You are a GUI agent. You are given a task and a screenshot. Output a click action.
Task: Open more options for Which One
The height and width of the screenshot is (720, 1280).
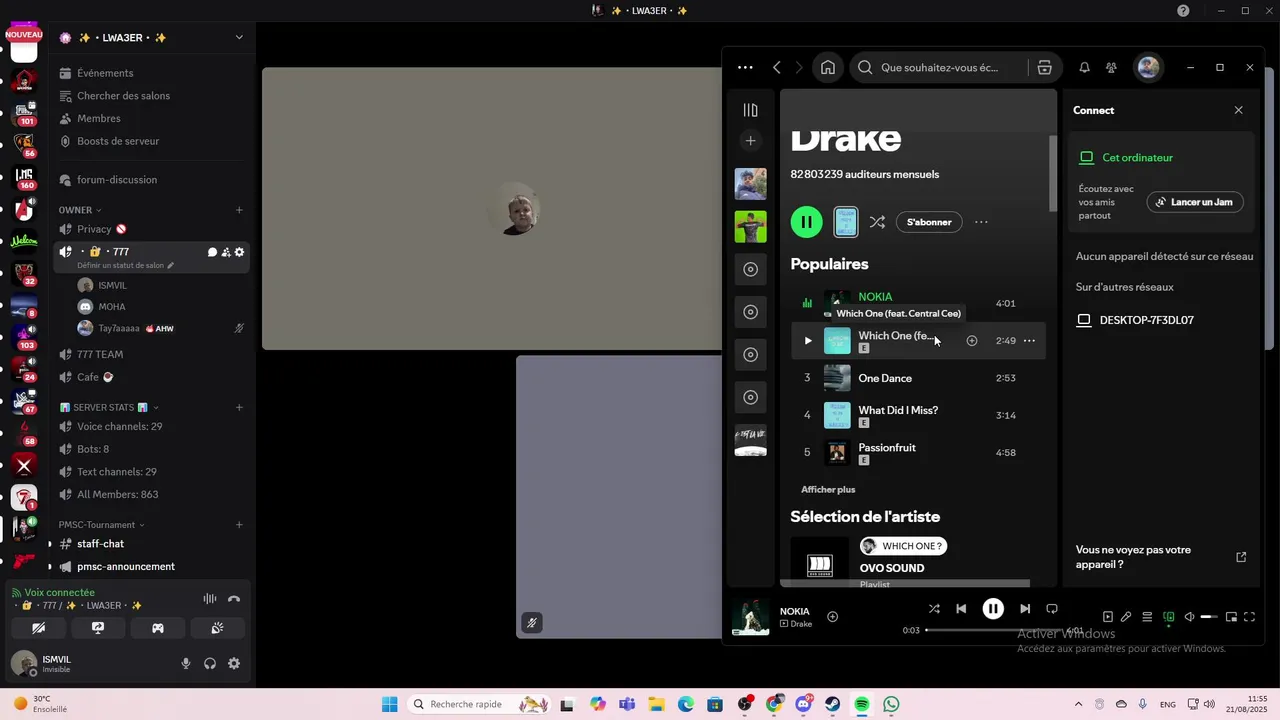(1029, 341)
